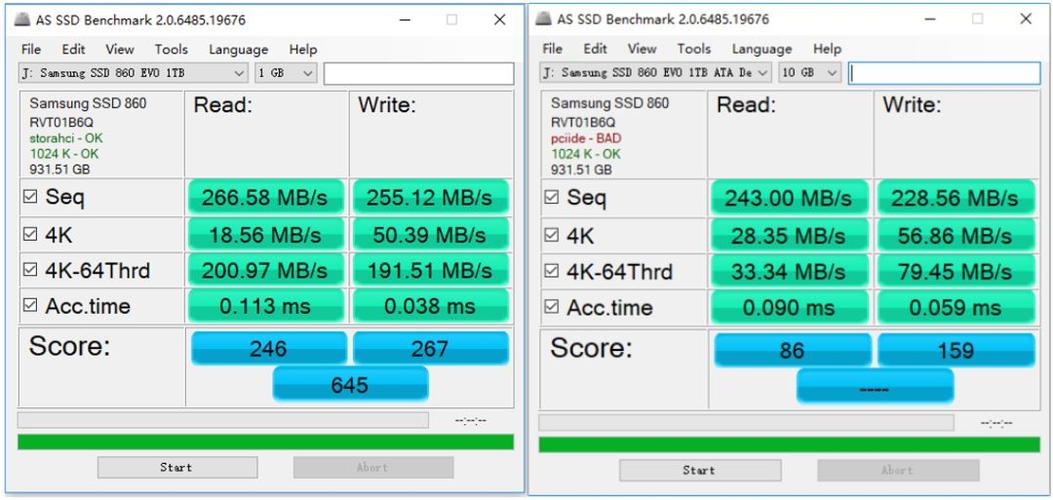Uncheck the 4K test in left window

tap(30, 234)
